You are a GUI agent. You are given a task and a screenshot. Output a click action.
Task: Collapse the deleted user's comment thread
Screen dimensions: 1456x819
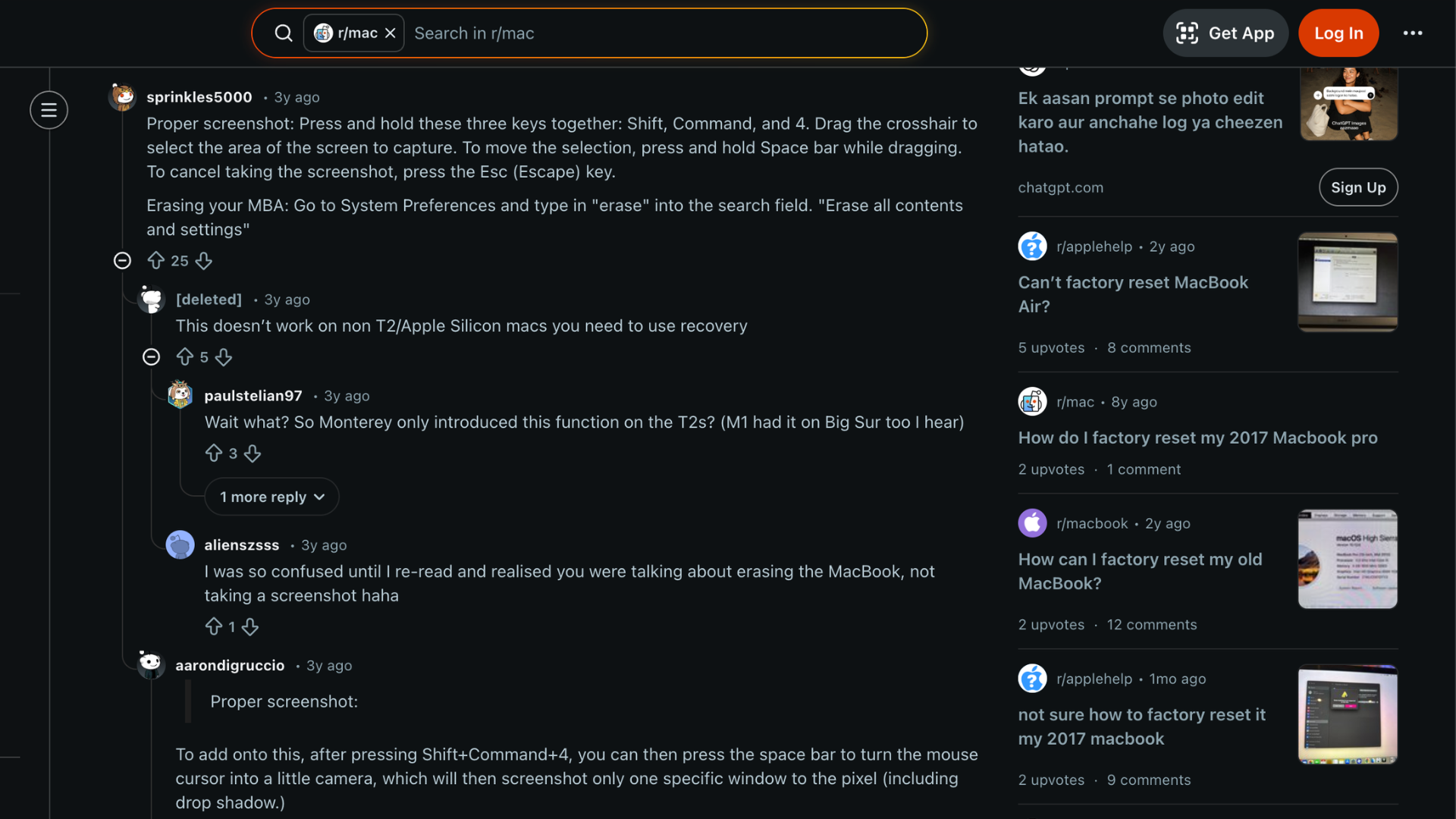pyautogui.click(x=151, y=356)
